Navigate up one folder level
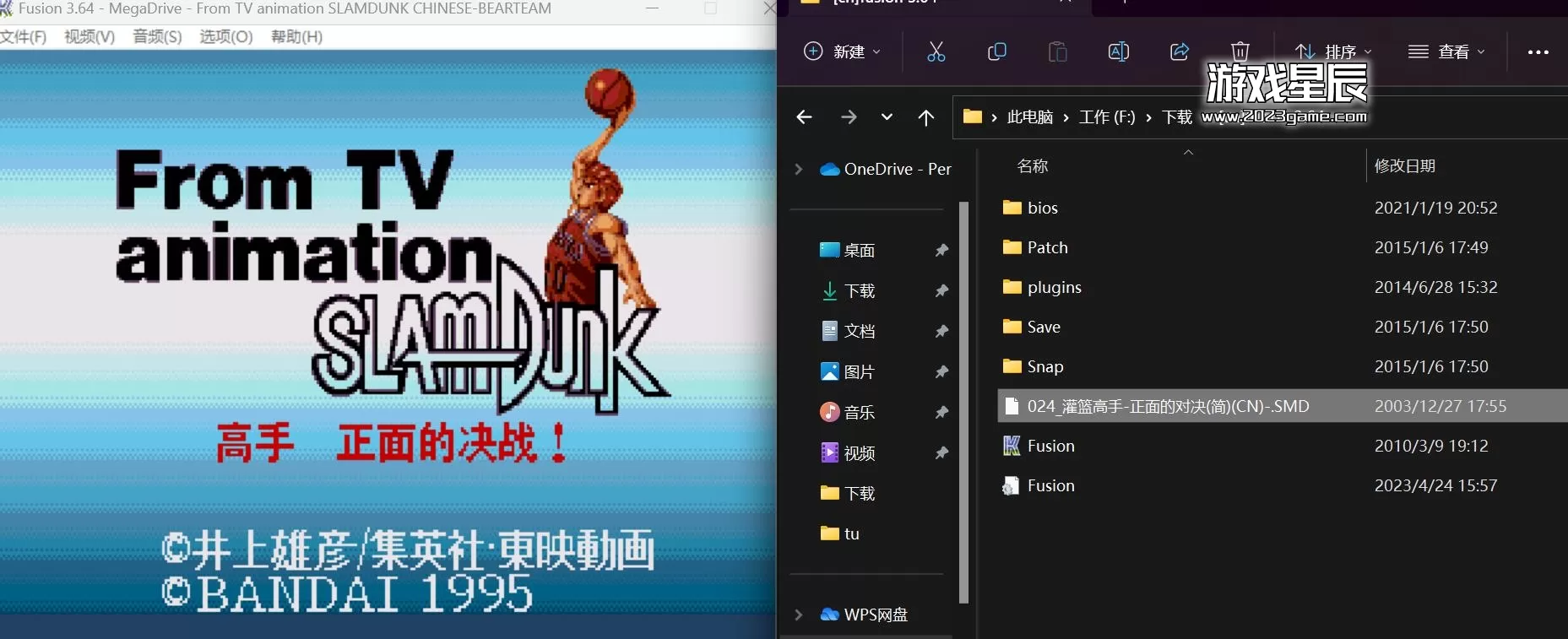Image resolution: width=1568 pixels, height=639 pixels. click(x=925, y=117)
